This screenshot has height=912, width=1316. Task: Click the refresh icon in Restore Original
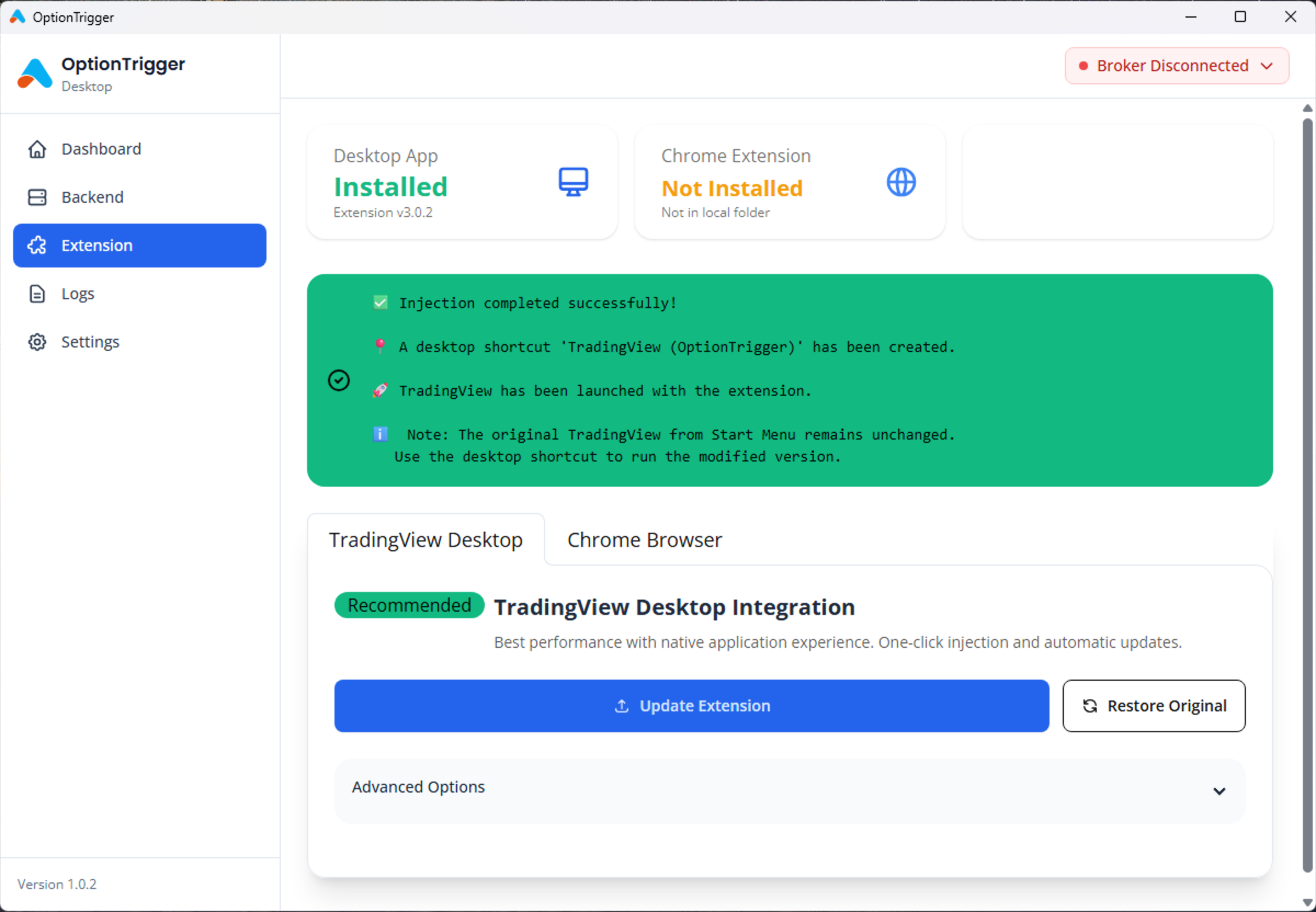[x=1090, y=706]
